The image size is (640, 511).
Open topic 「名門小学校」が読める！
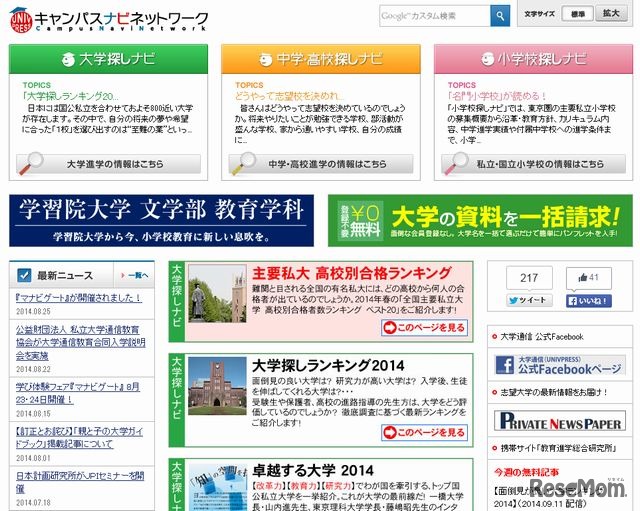[497, 96]
